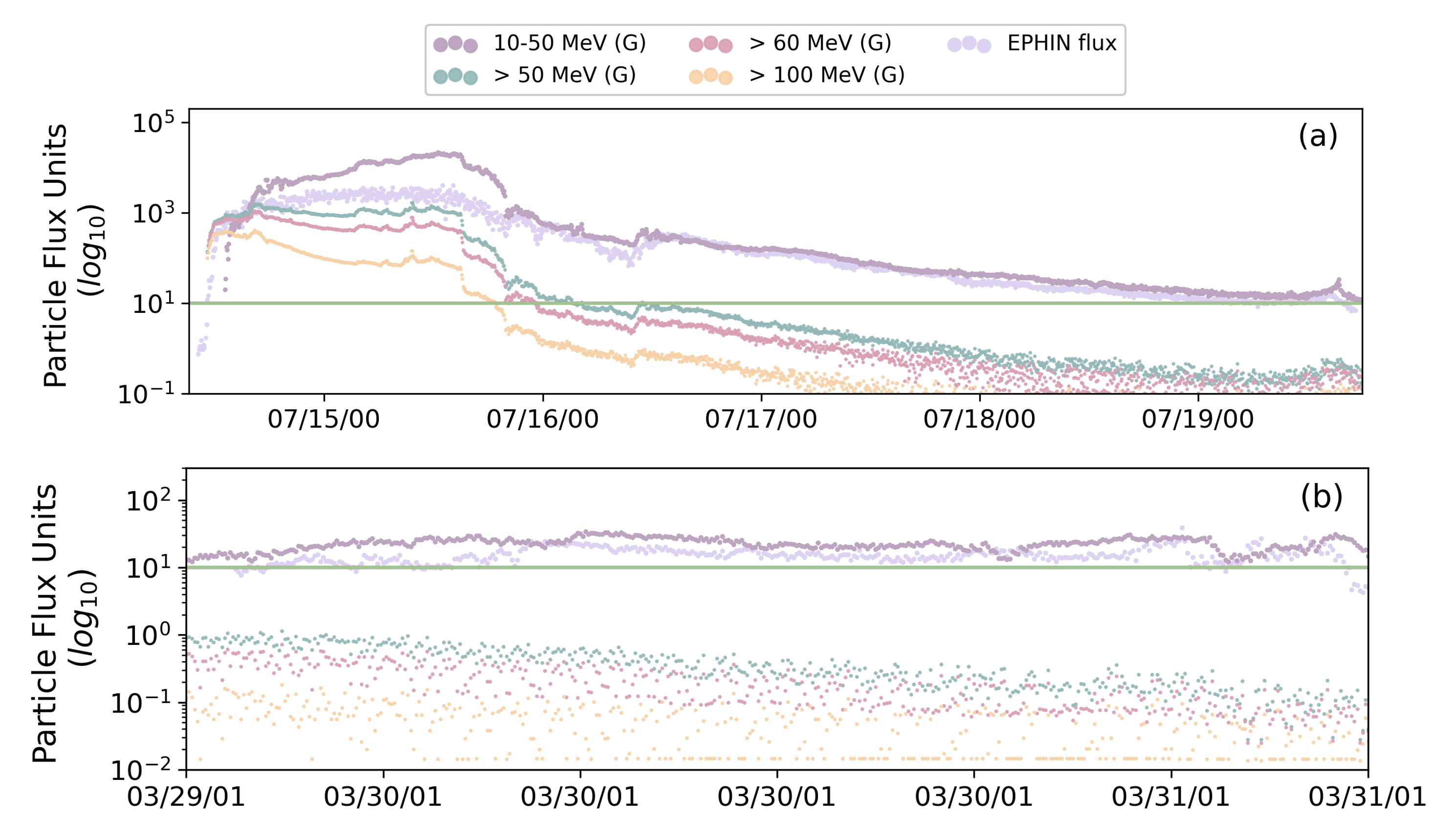Viewport: 1454px width, 840px height.
Task: Click the > 60 MeV (G) legend marker
Action: (x=710, y=44)
